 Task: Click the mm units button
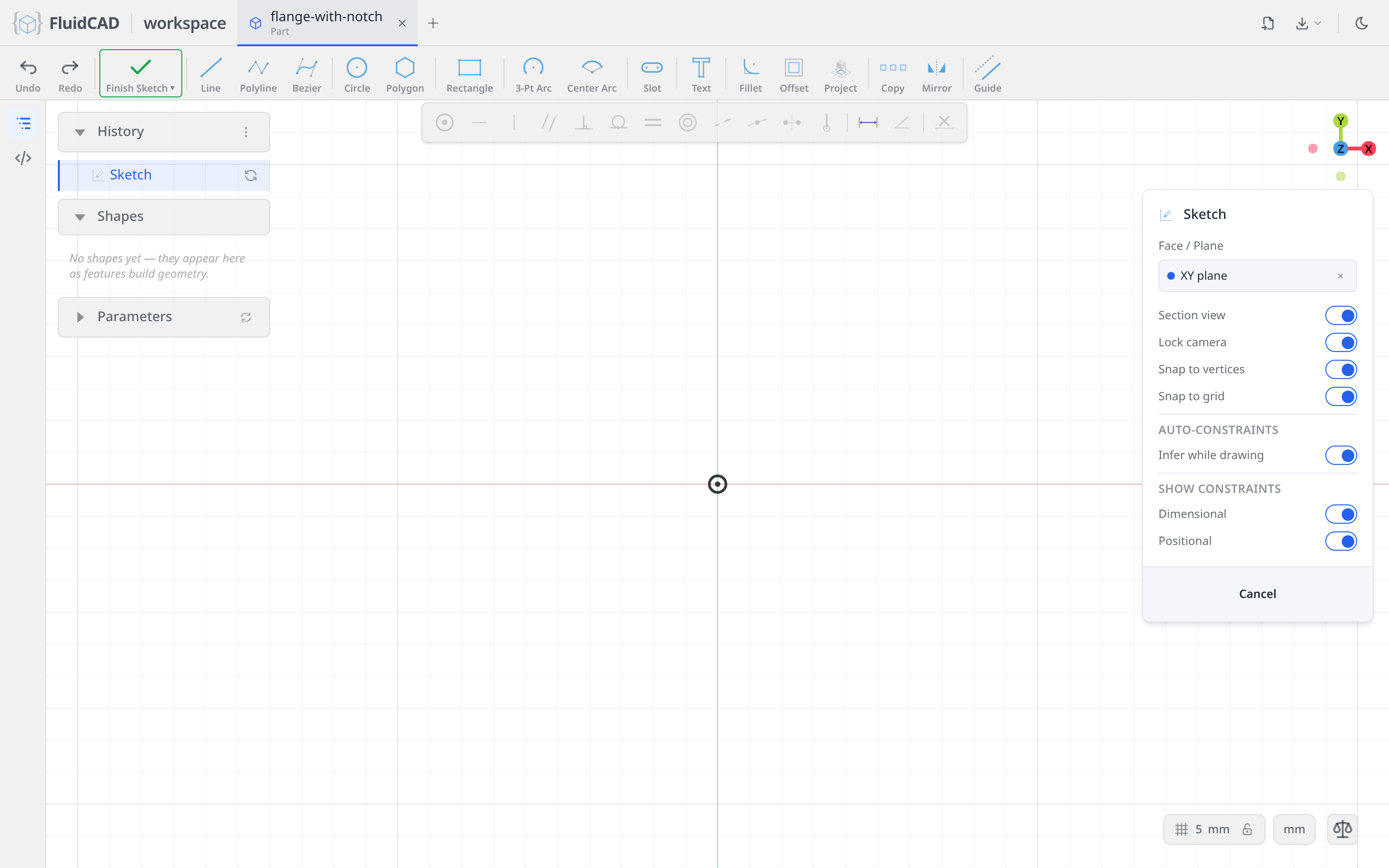1294,829
